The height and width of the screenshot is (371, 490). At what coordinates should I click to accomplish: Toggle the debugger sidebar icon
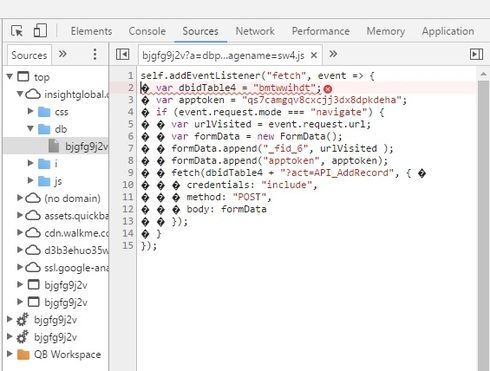(476, 54)
